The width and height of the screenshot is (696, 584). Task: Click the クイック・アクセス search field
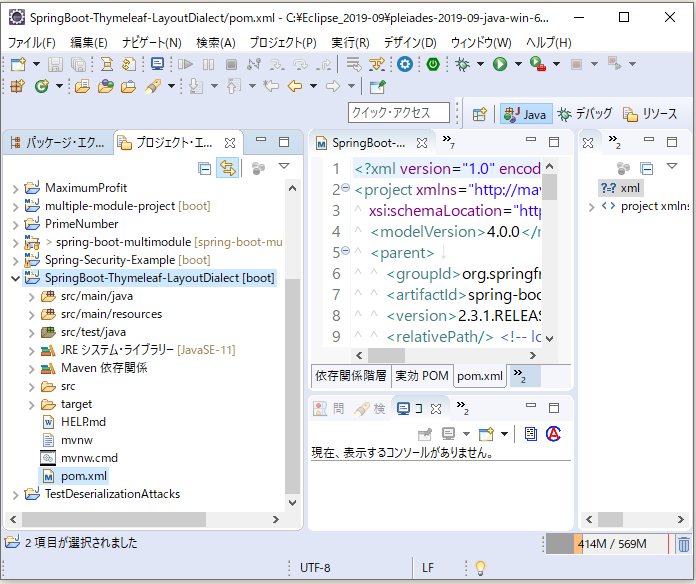pos(399,113)
